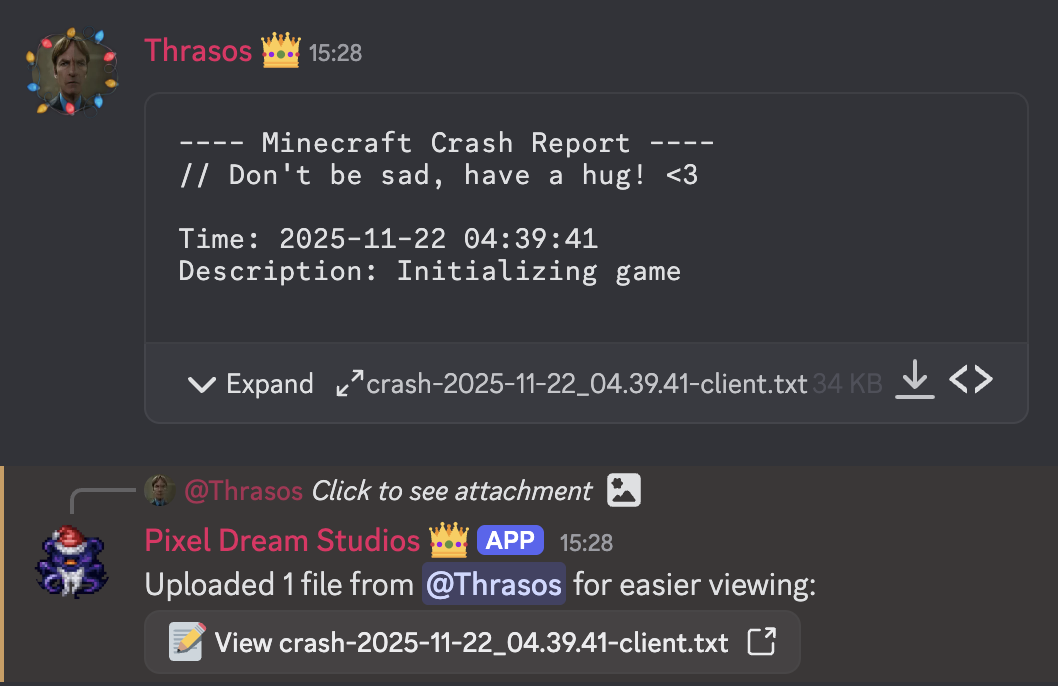Open the crash file in full-screen viewer
The height and width of the screenshot is (686, 1058).
350,384
